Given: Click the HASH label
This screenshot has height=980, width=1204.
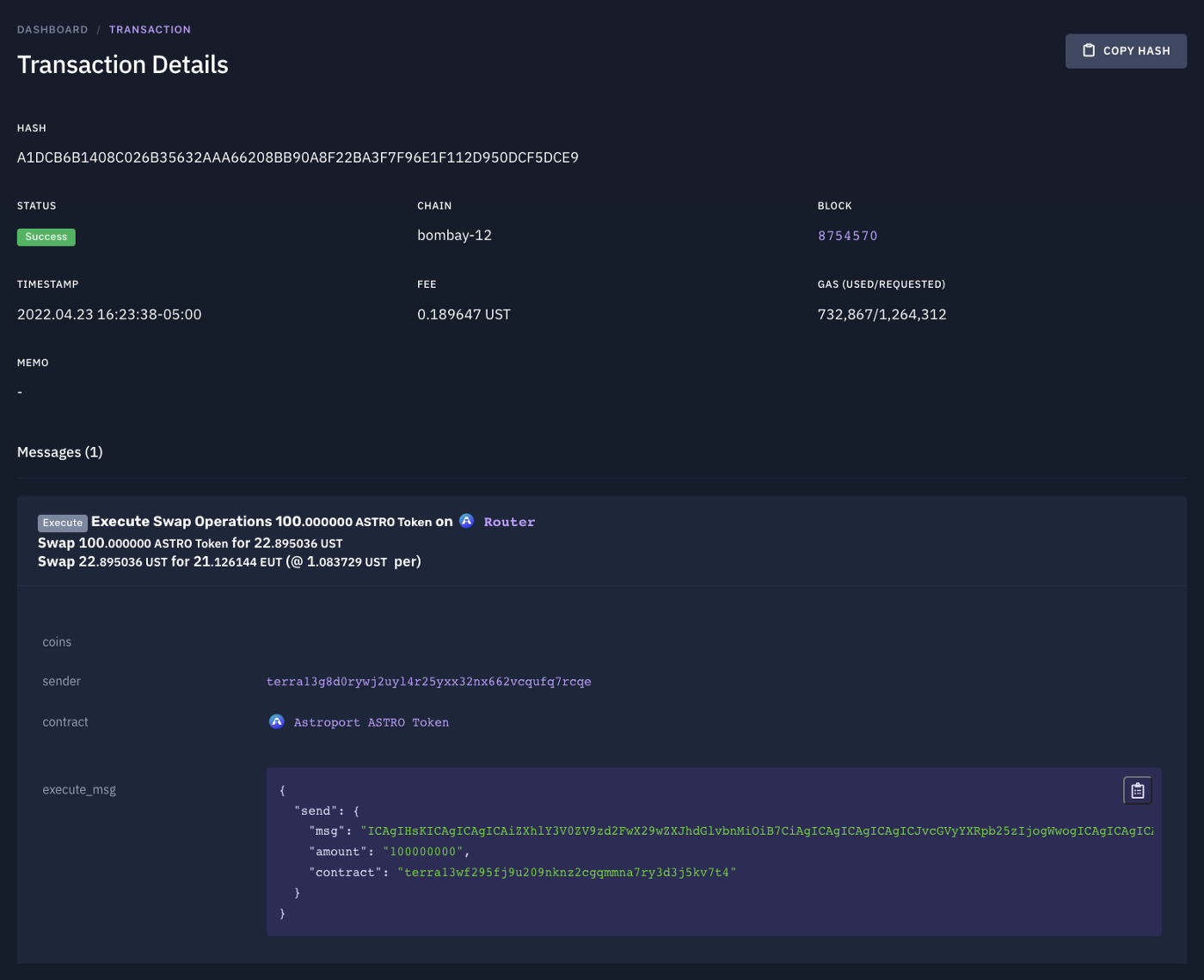Looking at the screenshot, I should [32, 128].
